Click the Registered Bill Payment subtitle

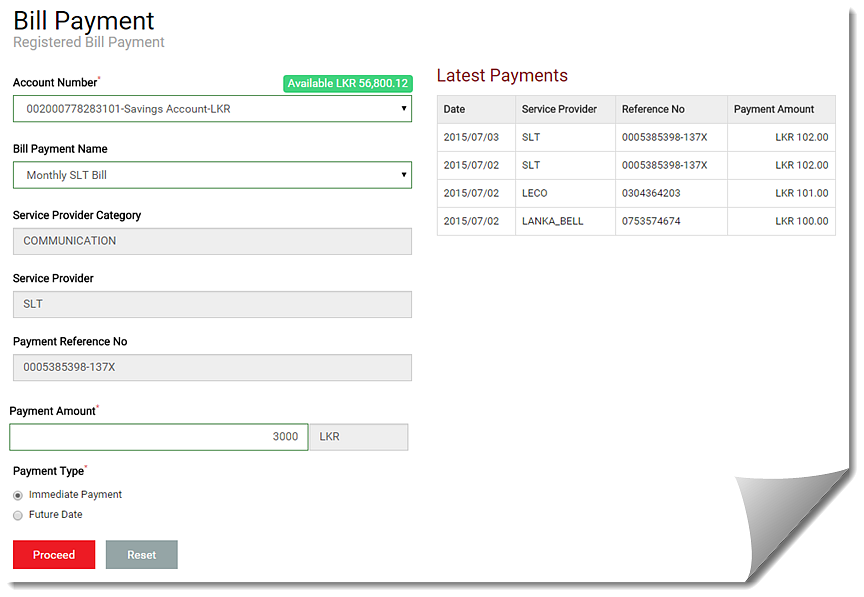pyautogui.click(x=89, y=42)
